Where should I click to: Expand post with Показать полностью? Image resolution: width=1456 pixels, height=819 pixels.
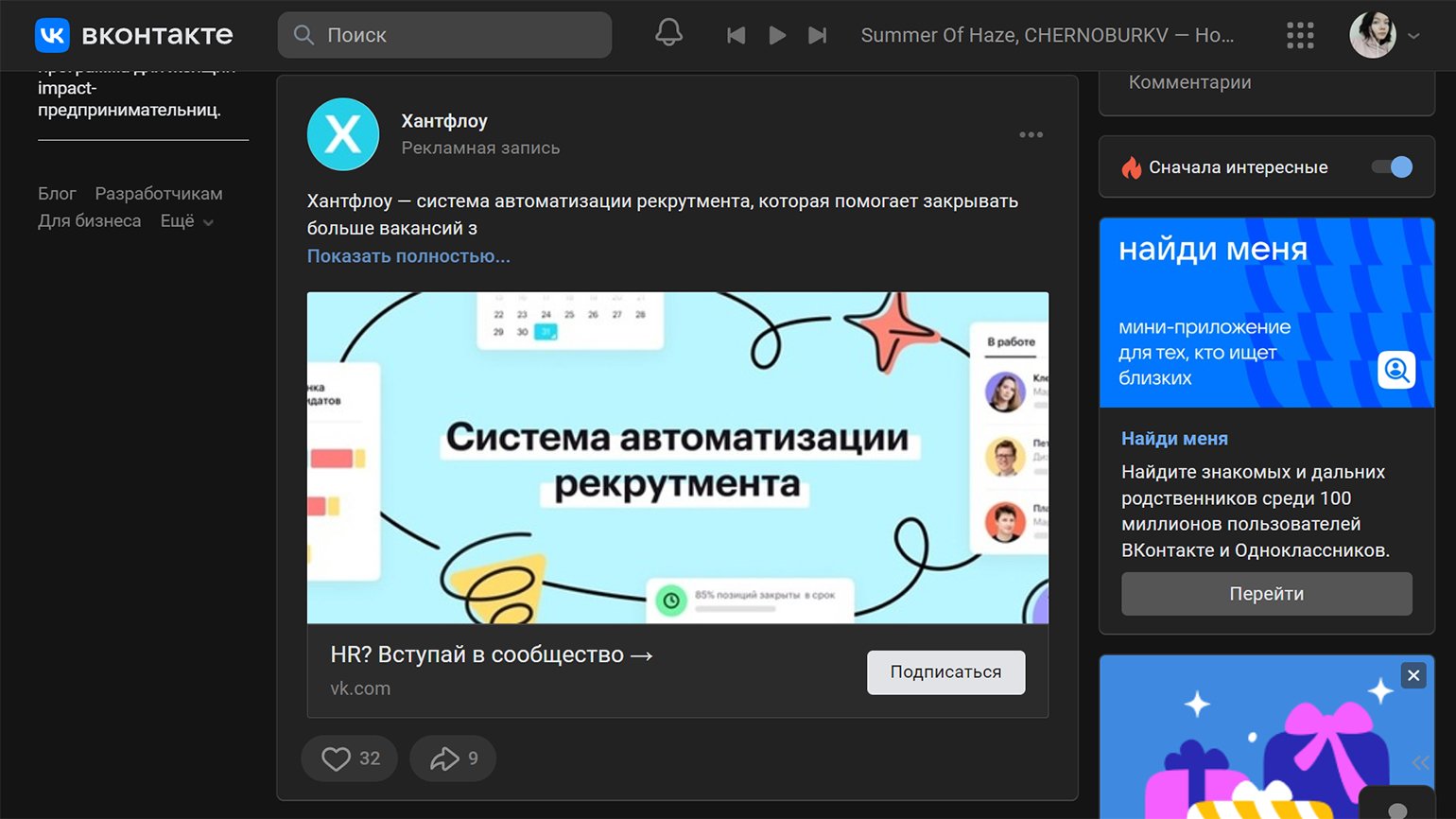click(x=408, y=256)
